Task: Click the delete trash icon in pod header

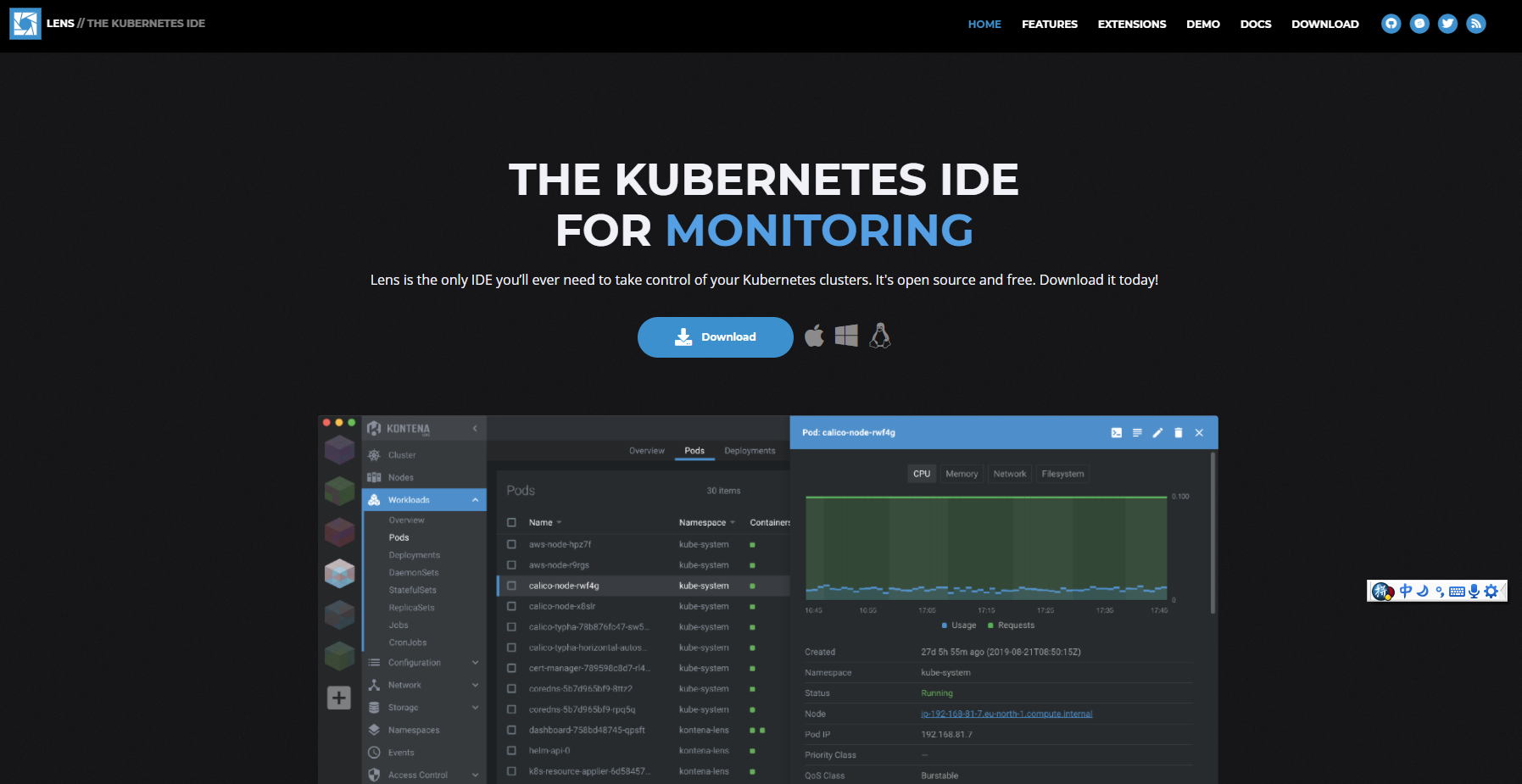Action: (1178, 432)
